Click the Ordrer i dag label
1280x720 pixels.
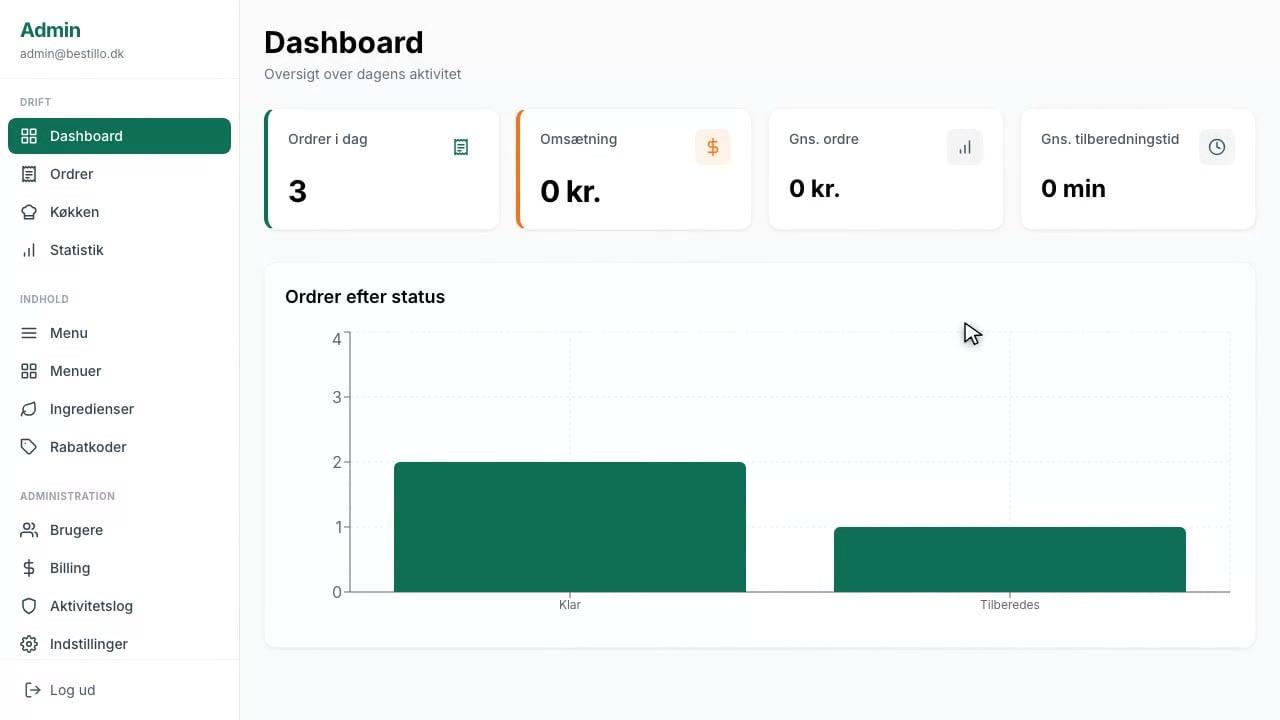pos(328,139)
